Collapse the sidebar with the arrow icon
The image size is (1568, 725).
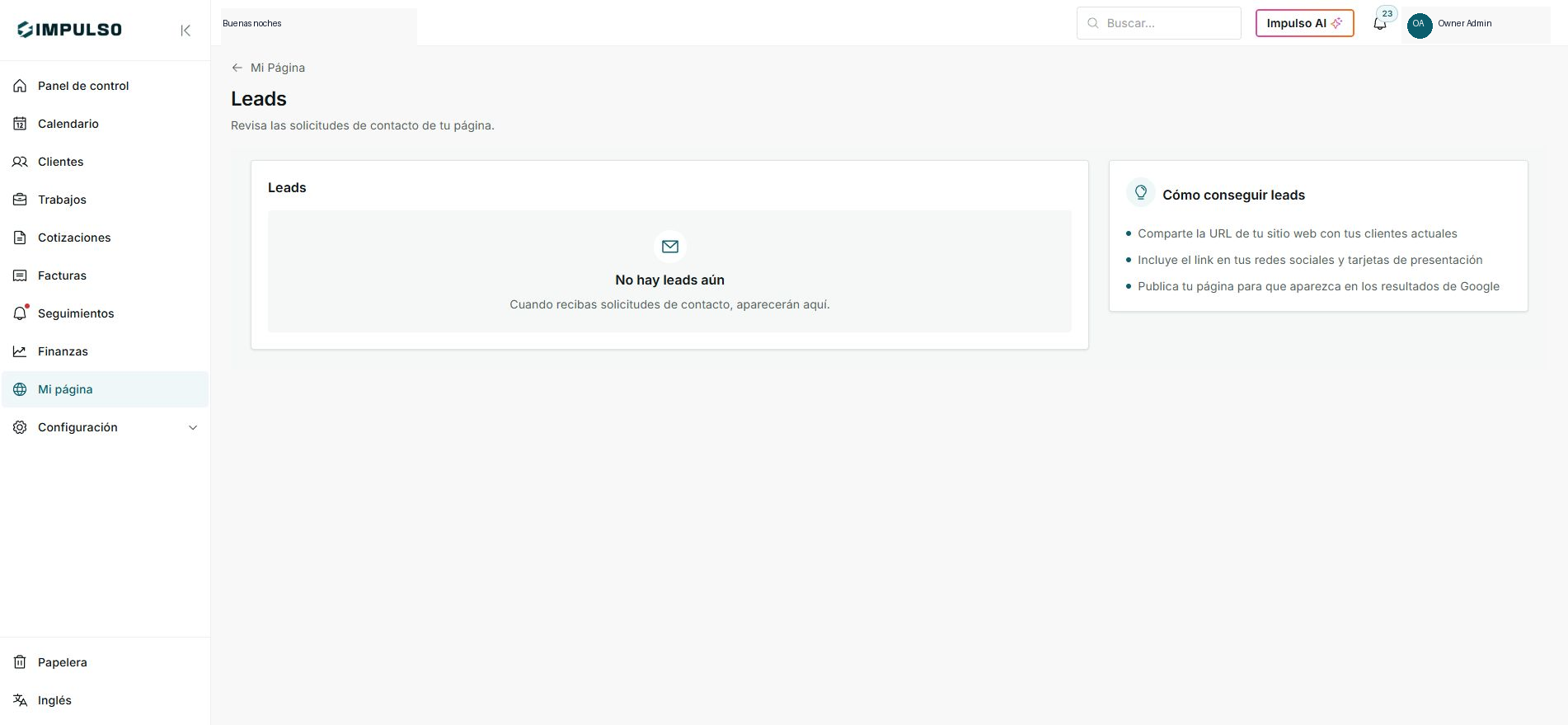185,31
